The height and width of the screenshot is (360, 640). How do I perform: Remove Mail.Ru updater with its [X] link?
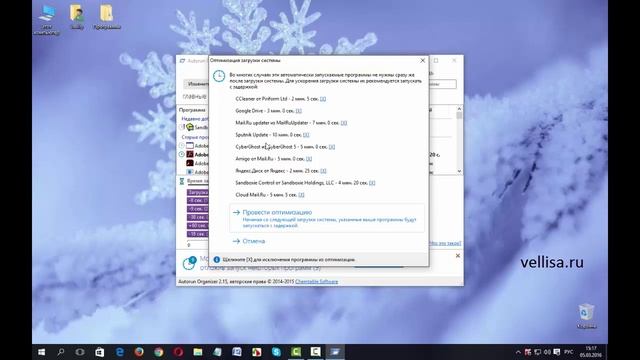[x=344, y=123]
